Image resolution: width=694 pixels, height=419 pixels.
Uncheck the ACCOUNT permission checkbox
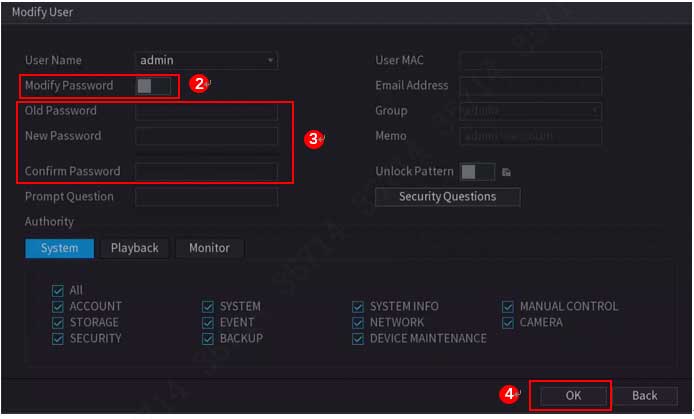coord(58,307)
